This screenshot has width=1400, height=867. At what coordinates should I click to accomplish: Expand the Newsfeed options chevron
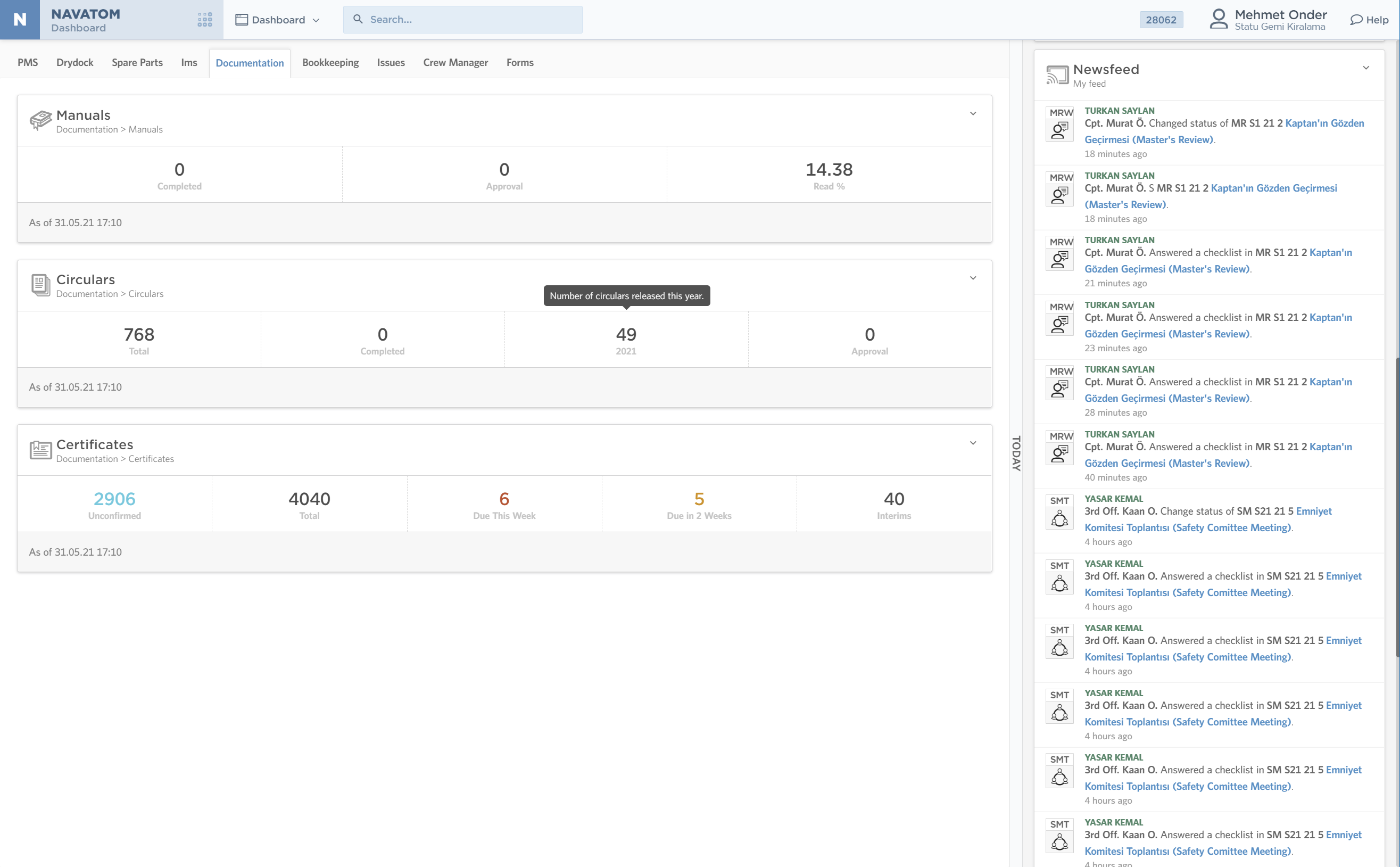click(1366, 68)
